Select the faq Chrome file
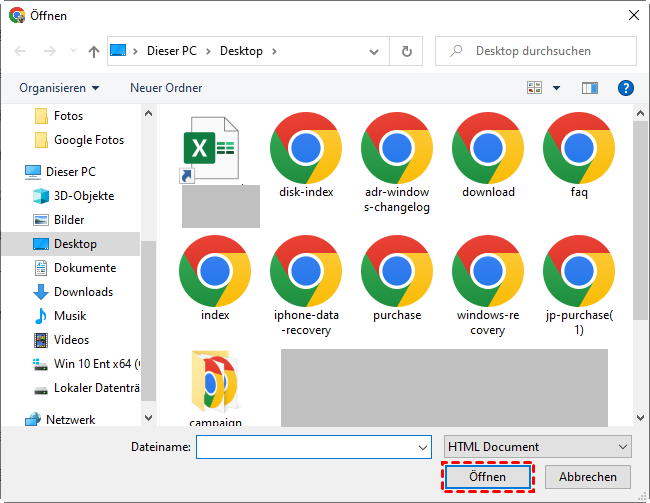 [579, 148]
